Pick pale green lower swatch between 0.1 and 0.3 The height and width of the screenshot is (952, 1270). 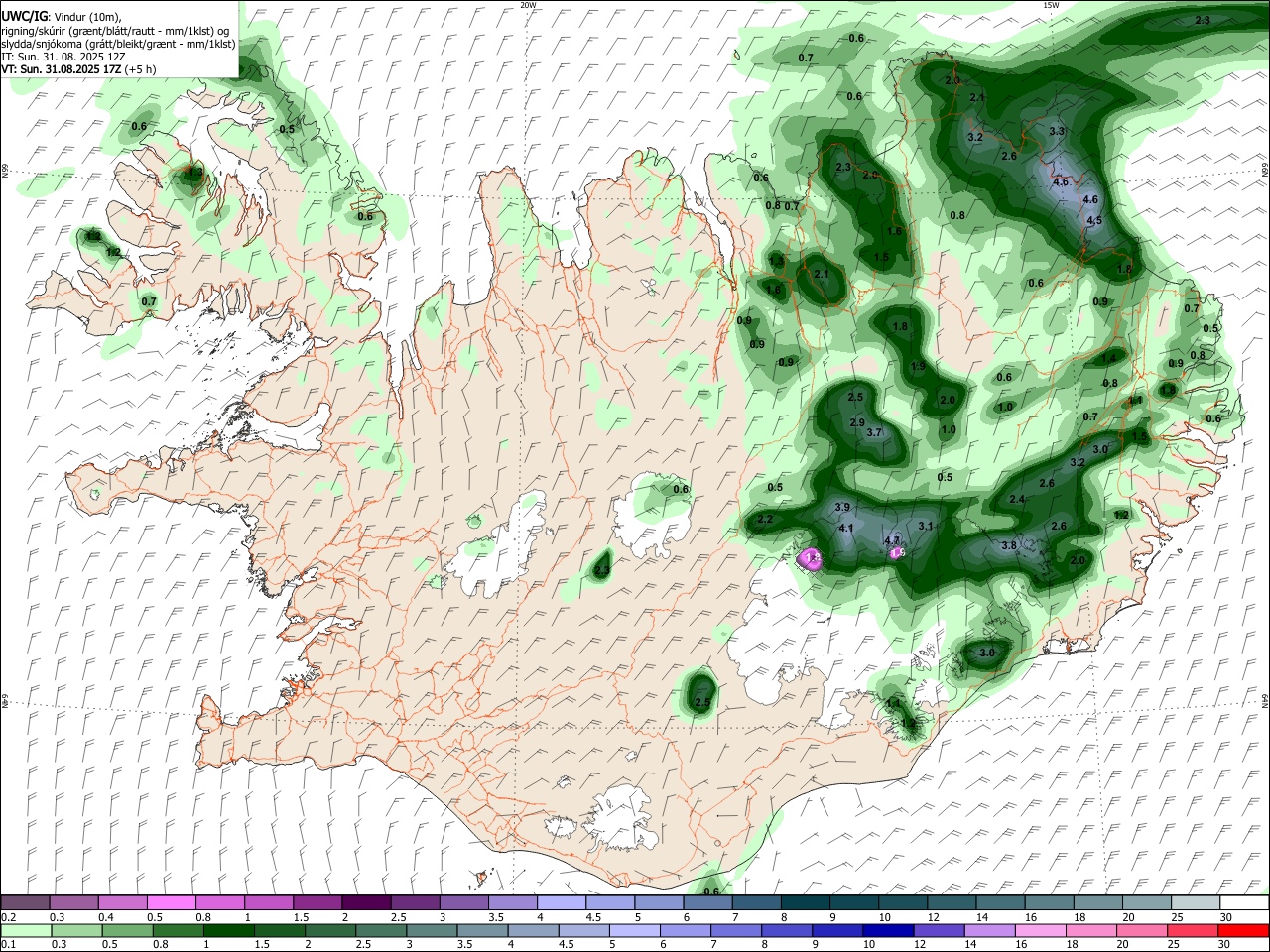click(25, 930)
